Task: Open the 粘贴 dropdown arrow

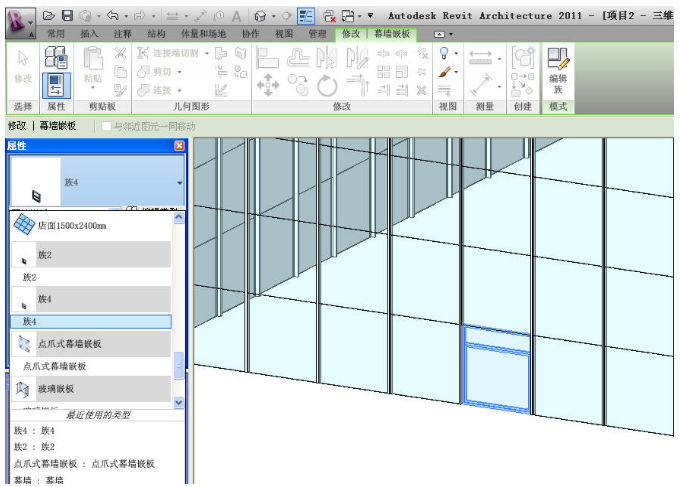Action: coord(92,89)
